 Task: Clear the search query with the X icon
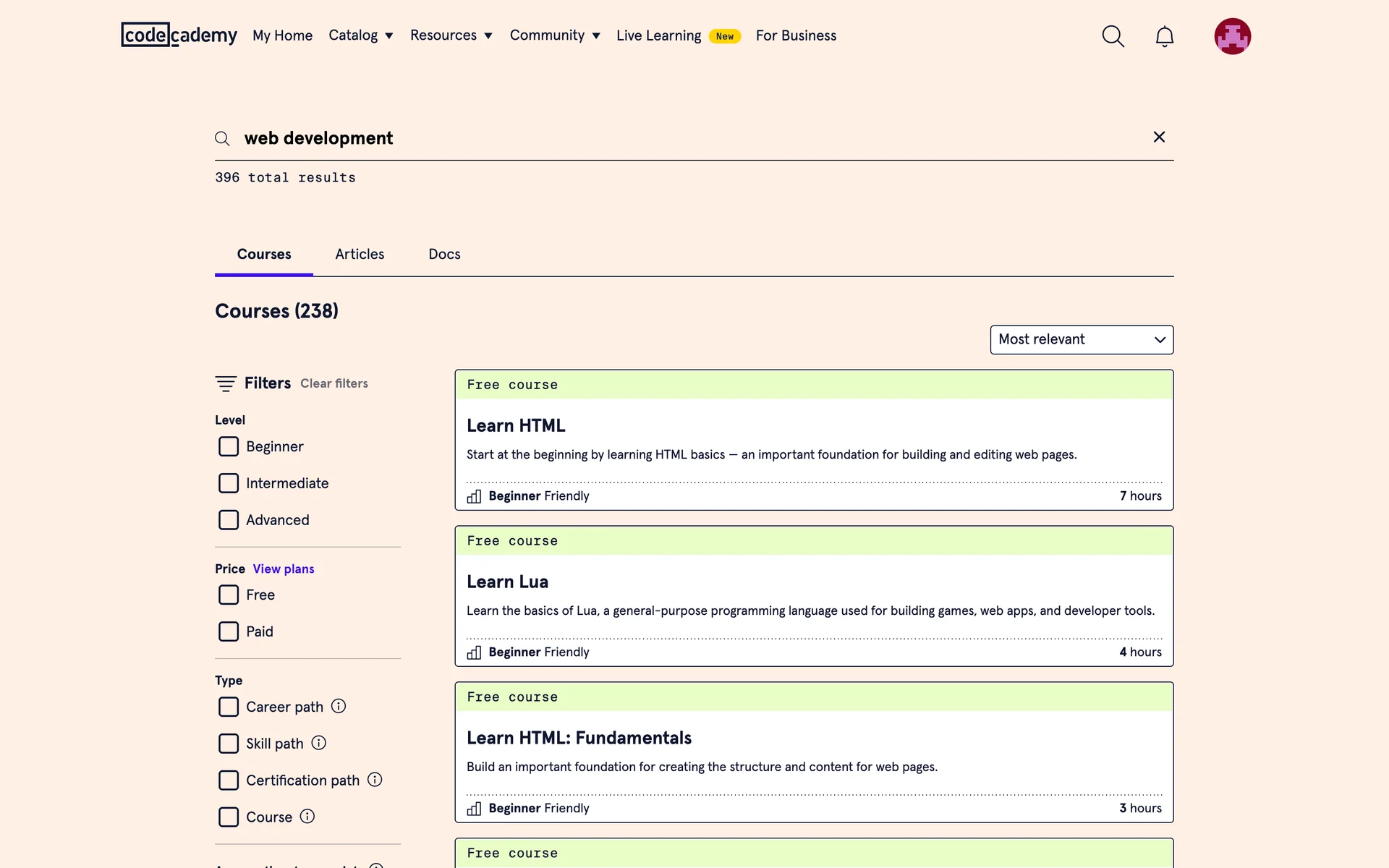(x=1159, y=137)
